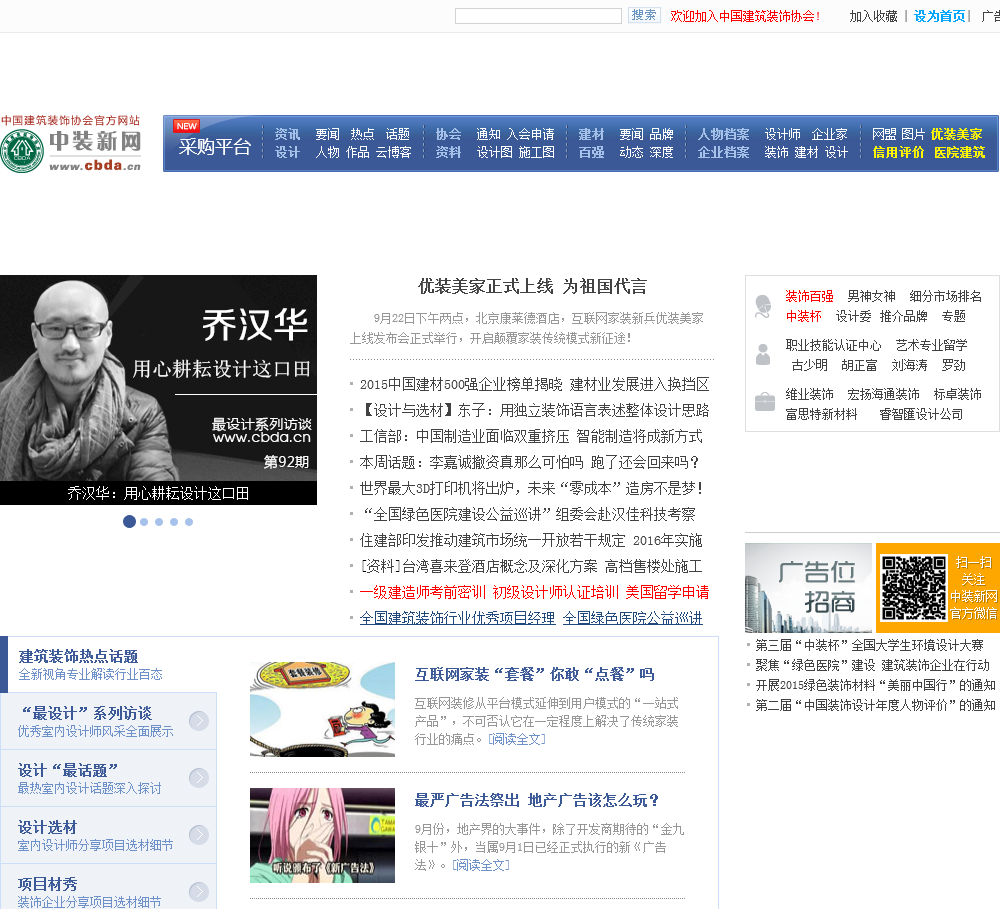1000x909 pixels.
Task: Open the 细分市场排名 link
Action: pos(946,297)
